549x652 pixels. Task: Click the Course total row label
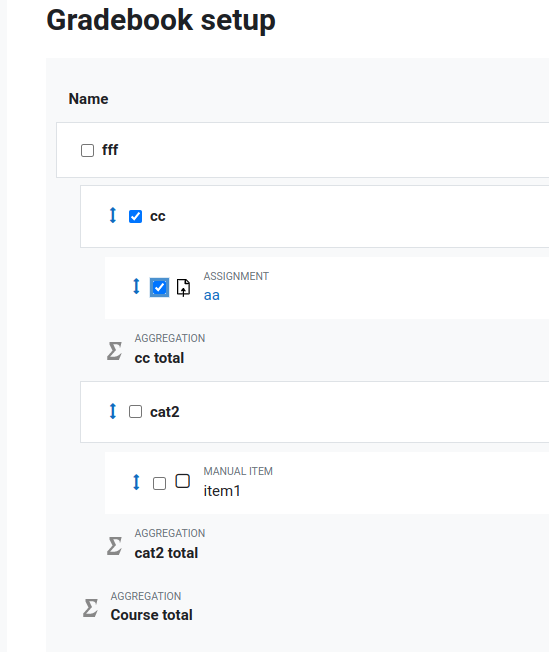point(151,615)
